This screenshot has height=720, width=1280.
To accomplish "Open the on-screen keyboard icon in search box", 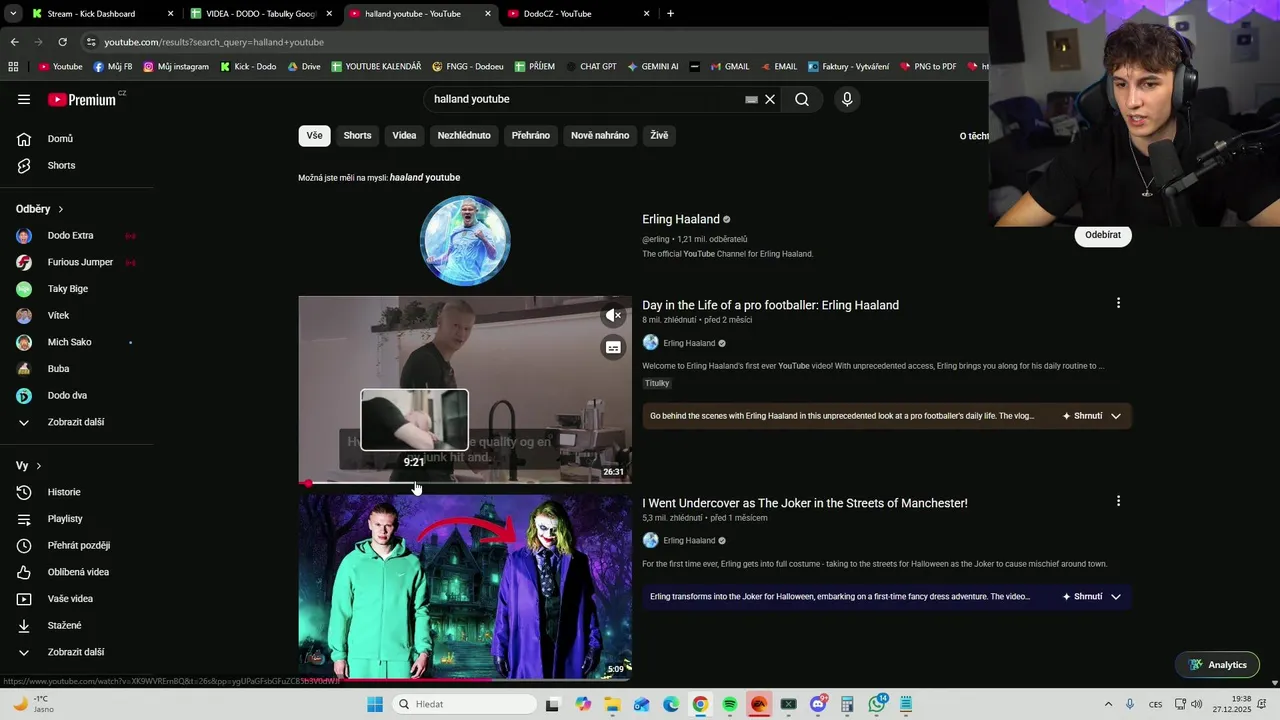I will 751,100.
